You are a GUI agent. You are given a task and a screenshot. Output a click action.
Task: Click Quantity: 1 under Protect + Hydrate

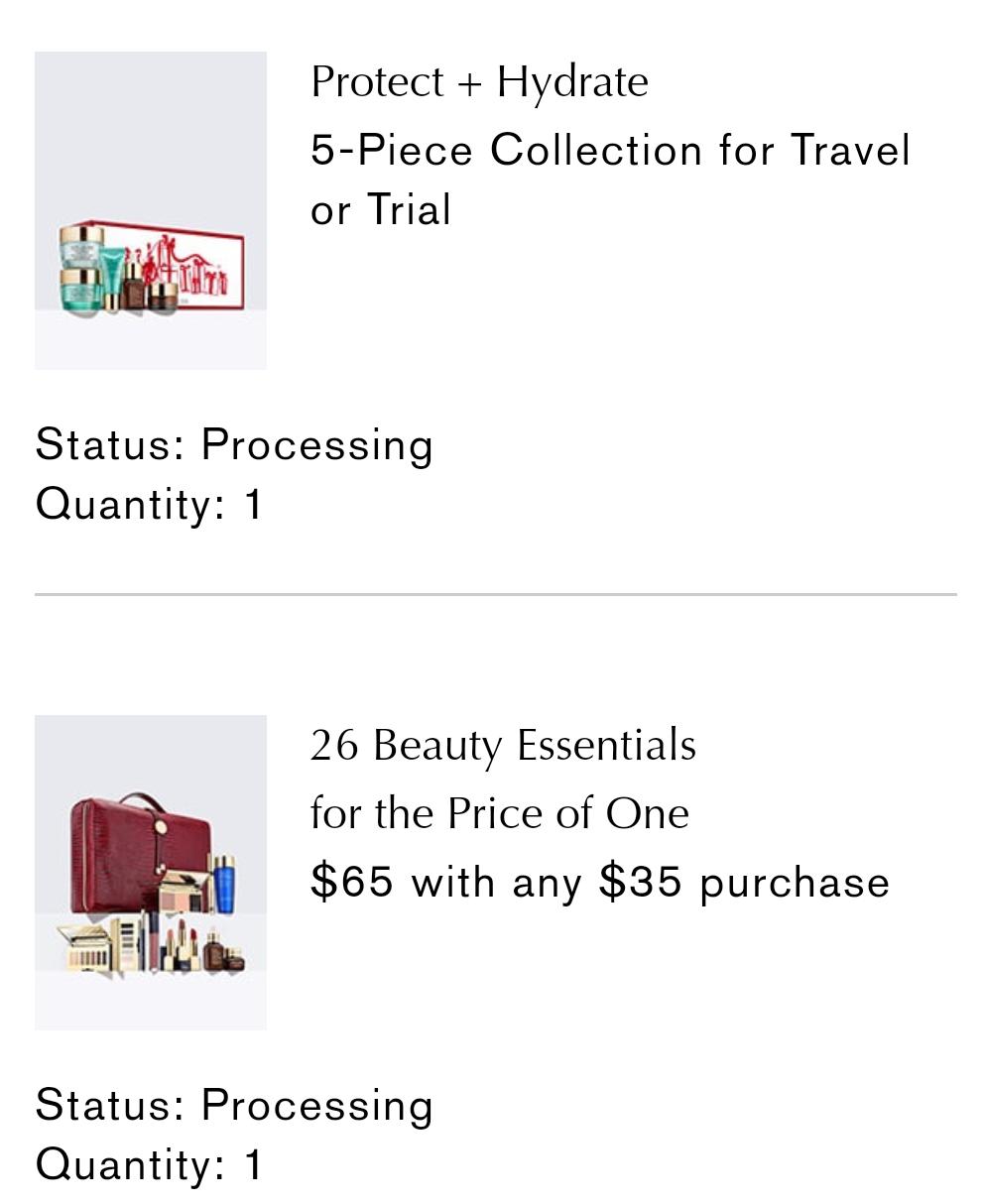pos(149,504)
